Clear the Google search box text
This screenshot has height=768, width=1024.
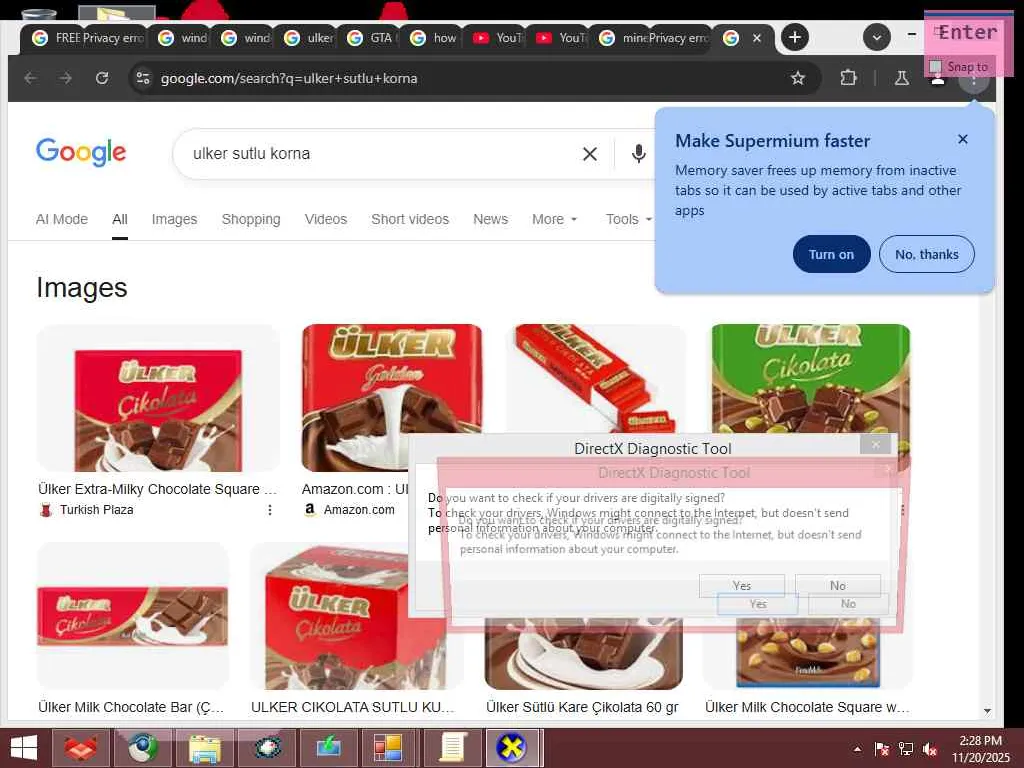tap(590, 154)
